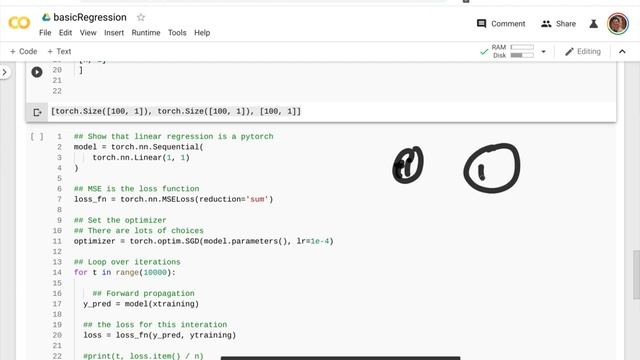Click the 'optimizer = torch.optim.SGD' line
The height and width of the screenshot is (360, 640).
pos(204,241)
